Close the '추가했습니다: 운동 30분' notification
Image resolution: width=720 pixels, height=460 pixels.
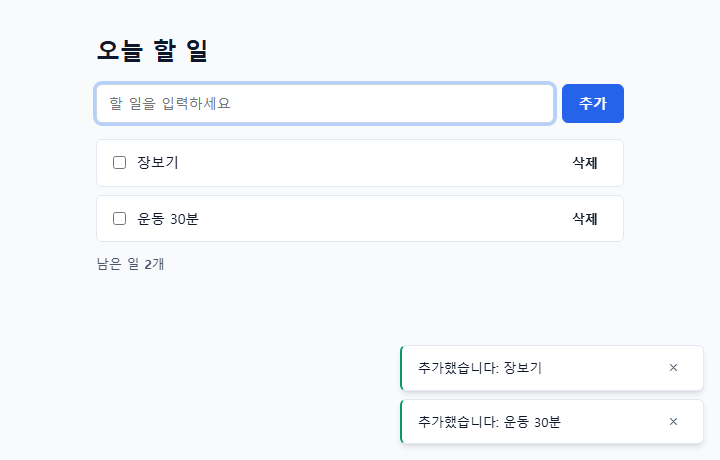coord(673,421)
